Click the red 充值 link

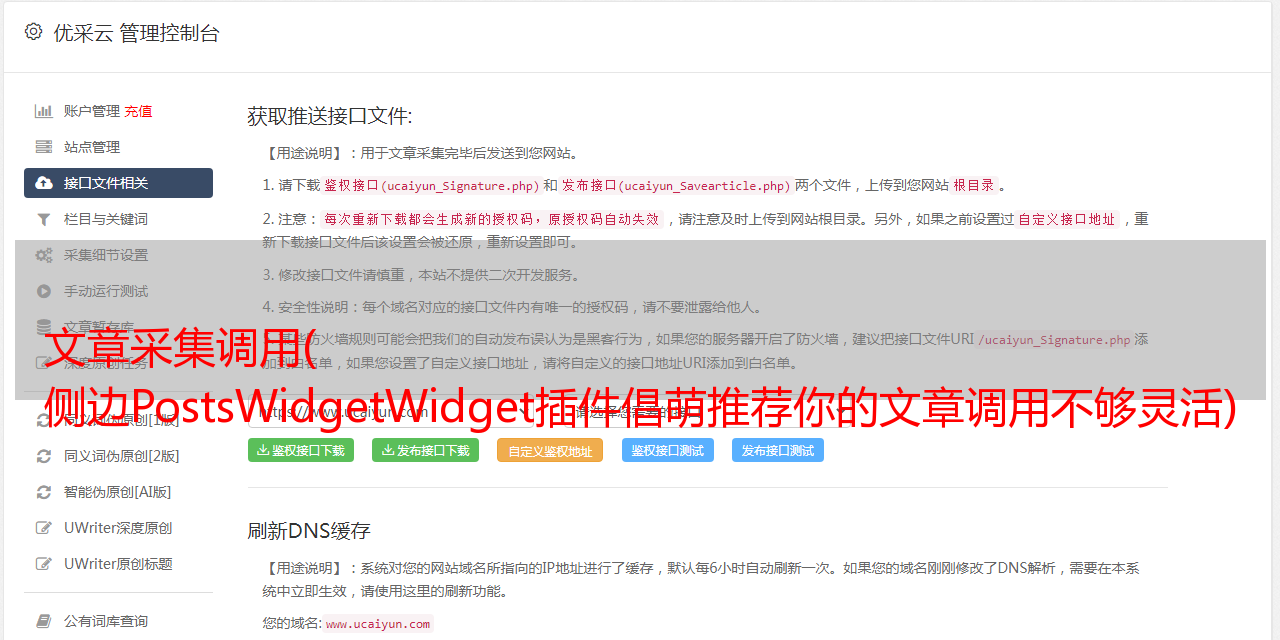(x=139, y=111)
